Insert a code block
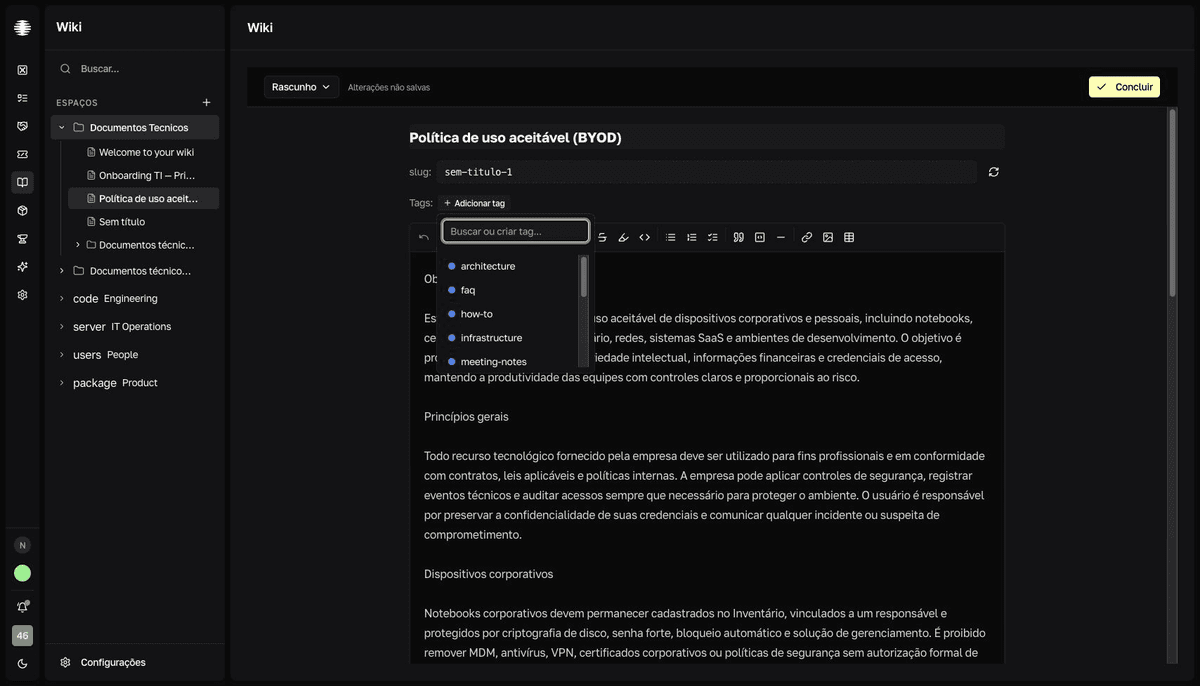The width and height of the screenshot is (1200, 686). point(760,237)
